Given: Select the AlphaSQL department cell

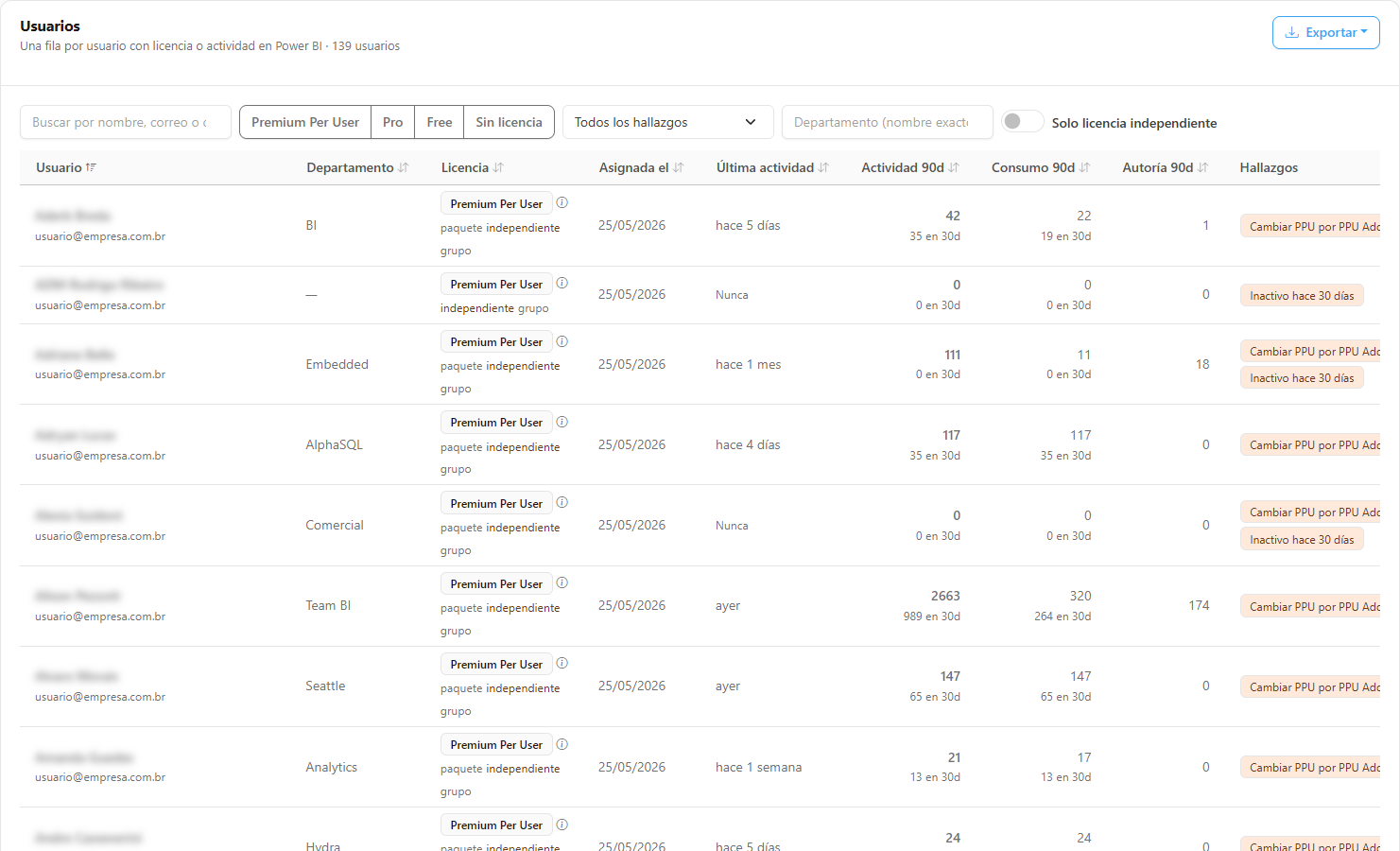Looking at the screenshot, I should [x=334, y=444].
